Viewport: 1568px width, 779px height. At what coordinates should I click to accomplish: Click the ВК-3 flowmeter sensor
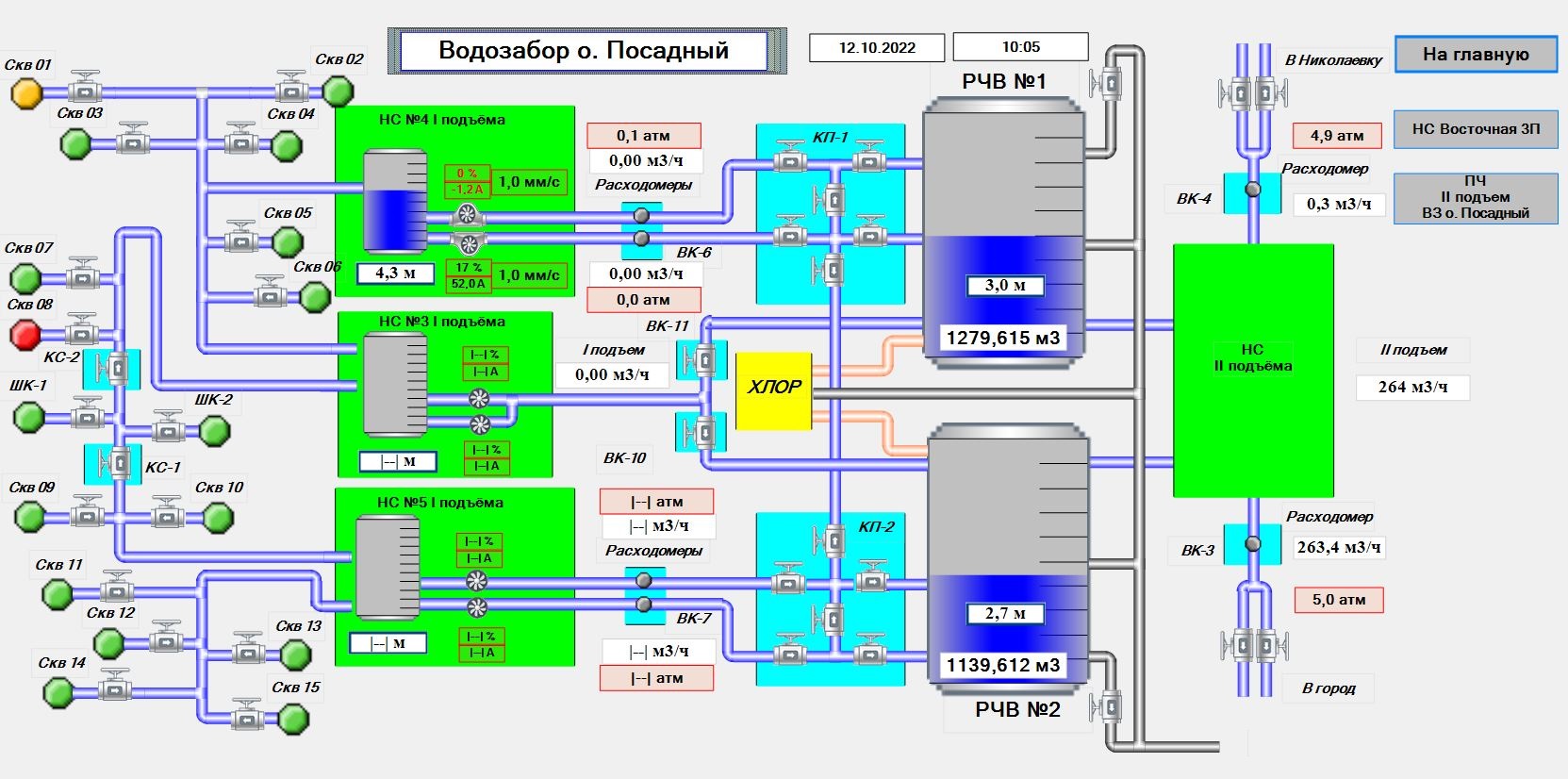click(x=1252, y=544)
